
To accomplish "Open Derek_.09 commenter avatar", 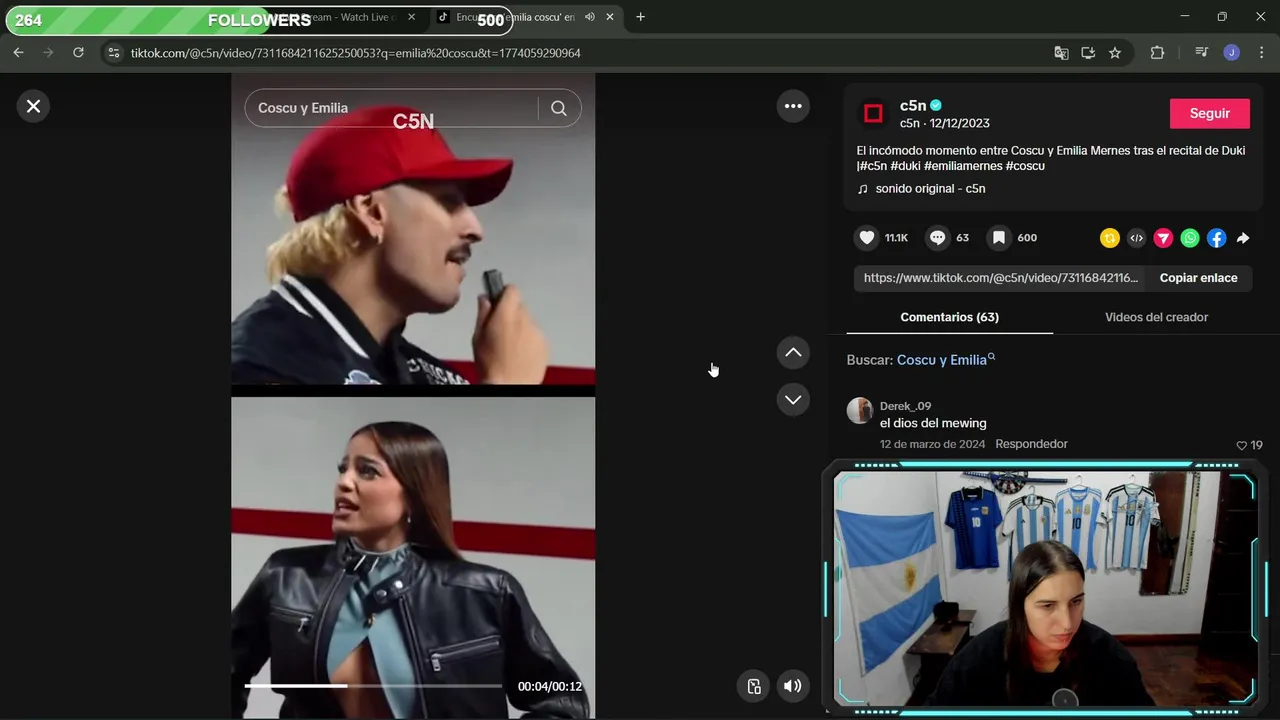I will (859, 410).
